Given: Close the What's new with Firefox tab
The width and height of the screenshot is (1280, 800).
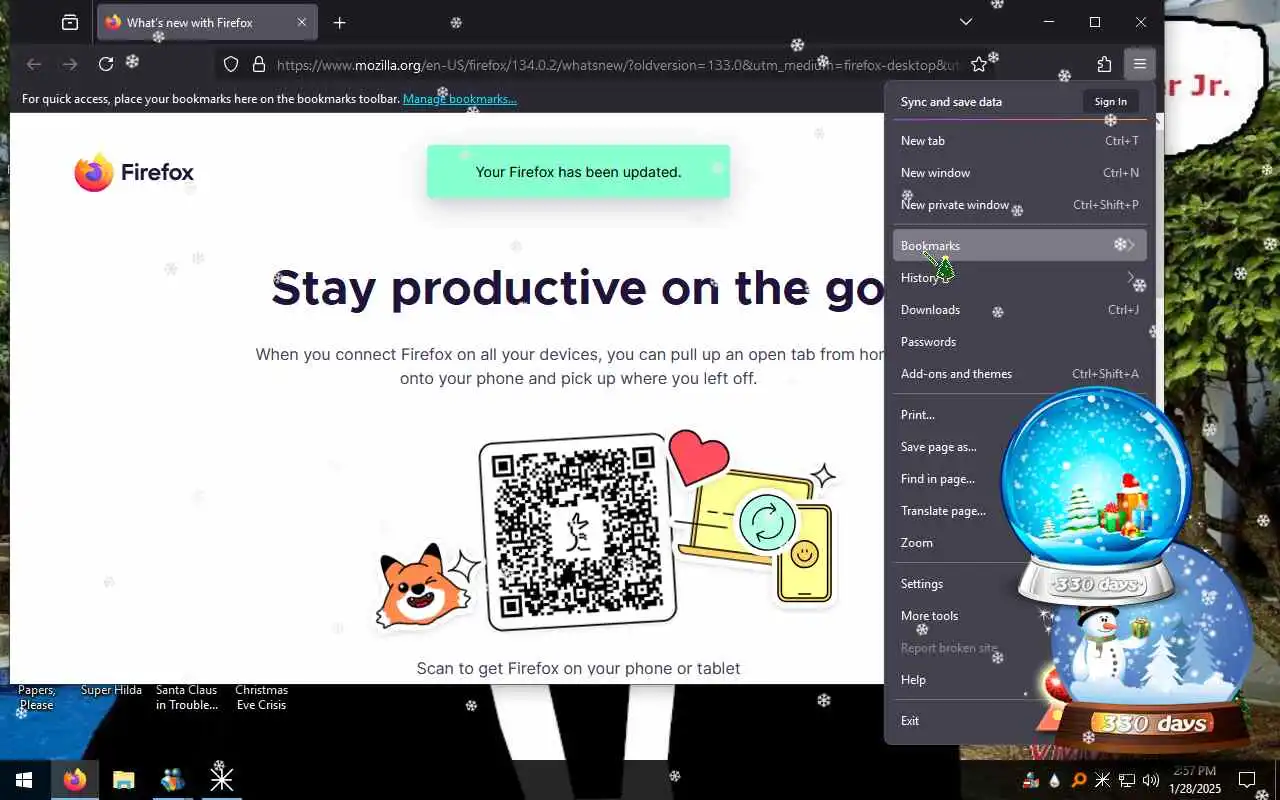Looking at the screenshot, I should click(302, 22).
